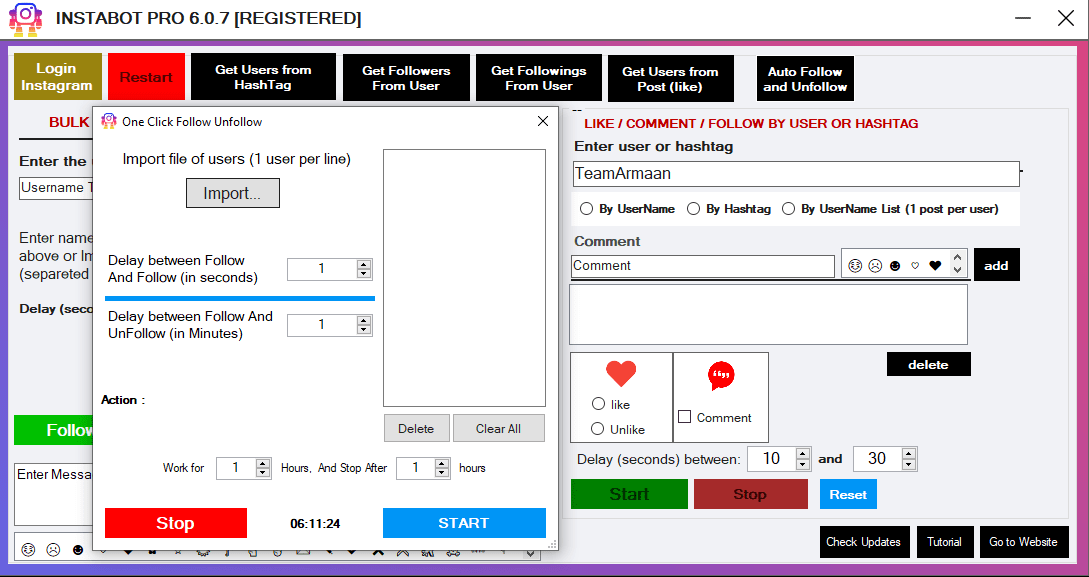Click the blue Reset button
Image resolution: width=1089 pixels, height=577 pixels.
(848, 494)
